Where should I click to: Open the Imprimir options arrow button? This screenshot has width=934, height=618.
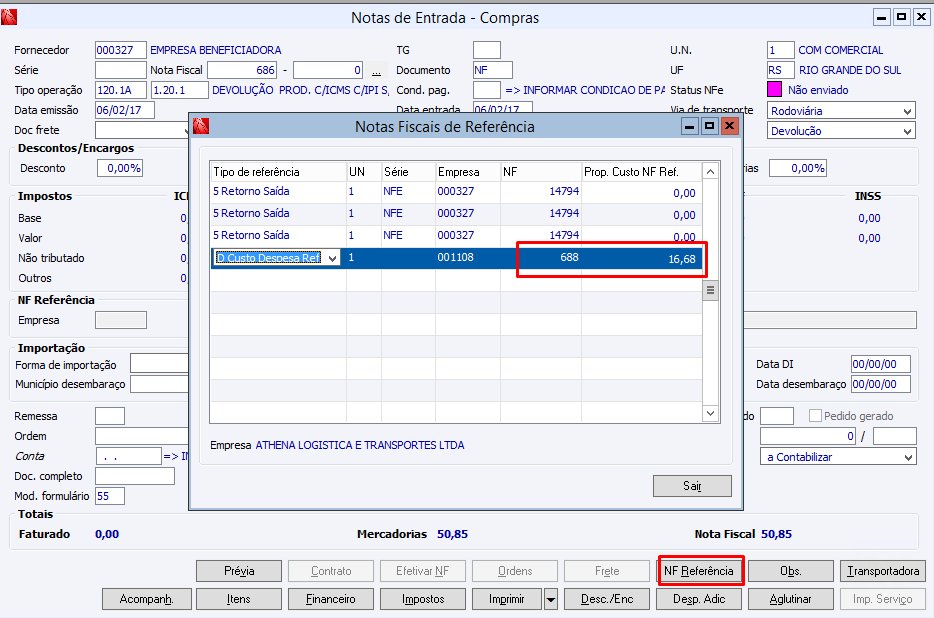[x=551, y=599]
